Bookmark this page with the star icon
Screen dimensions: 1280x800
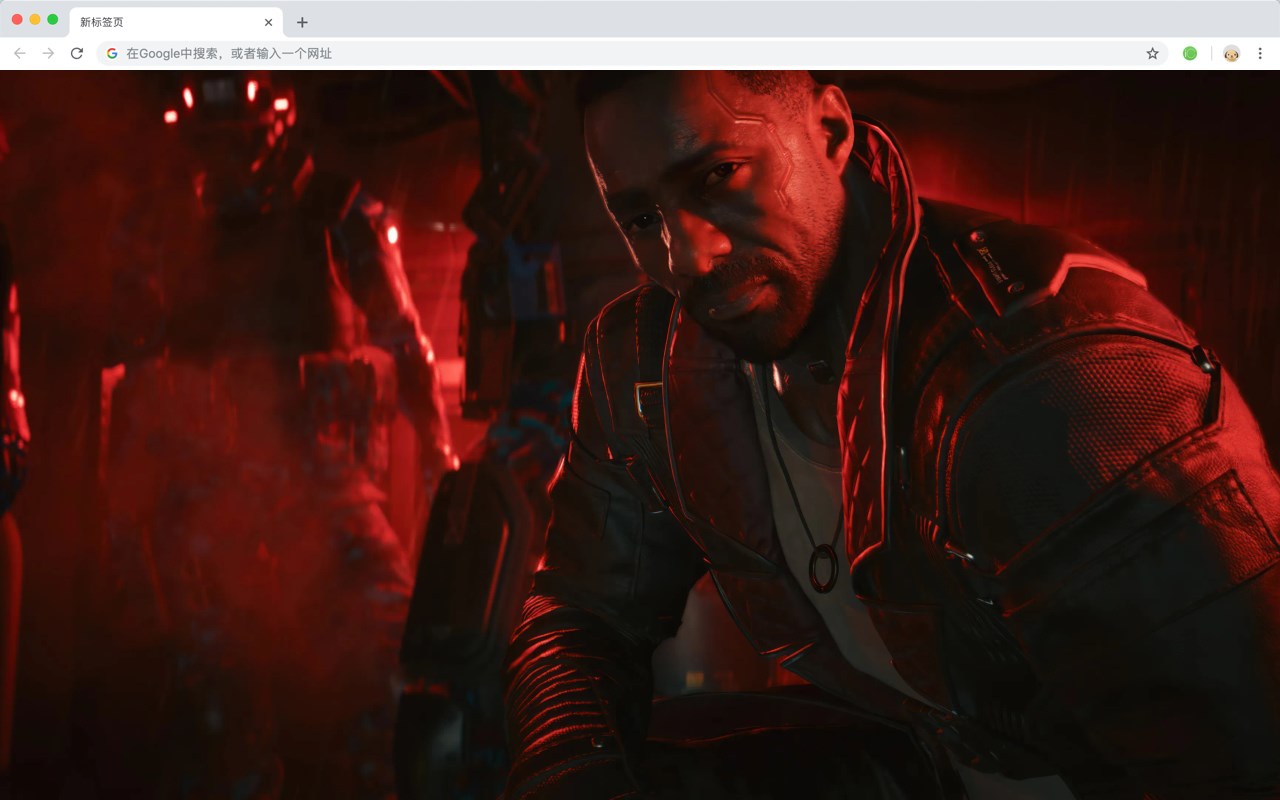pos(1152,53)
